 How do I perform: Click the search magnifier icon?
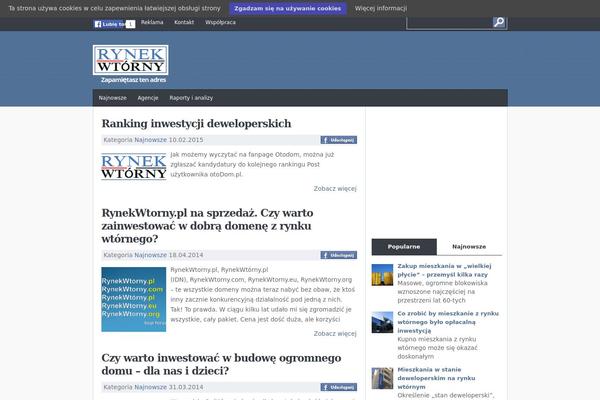click(499, 23)
